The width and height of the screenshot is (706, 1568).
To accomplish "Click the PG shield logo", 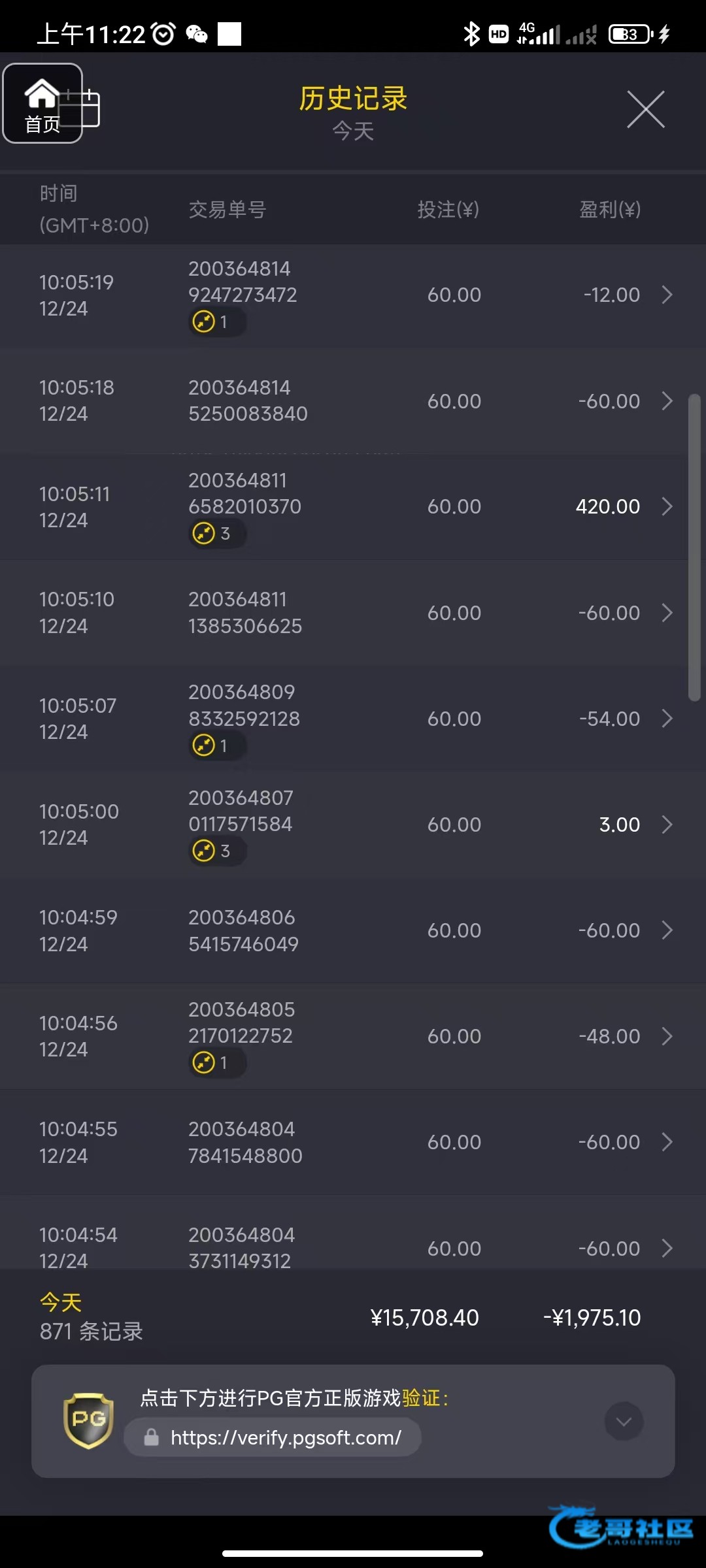I will coord(89,1420).
